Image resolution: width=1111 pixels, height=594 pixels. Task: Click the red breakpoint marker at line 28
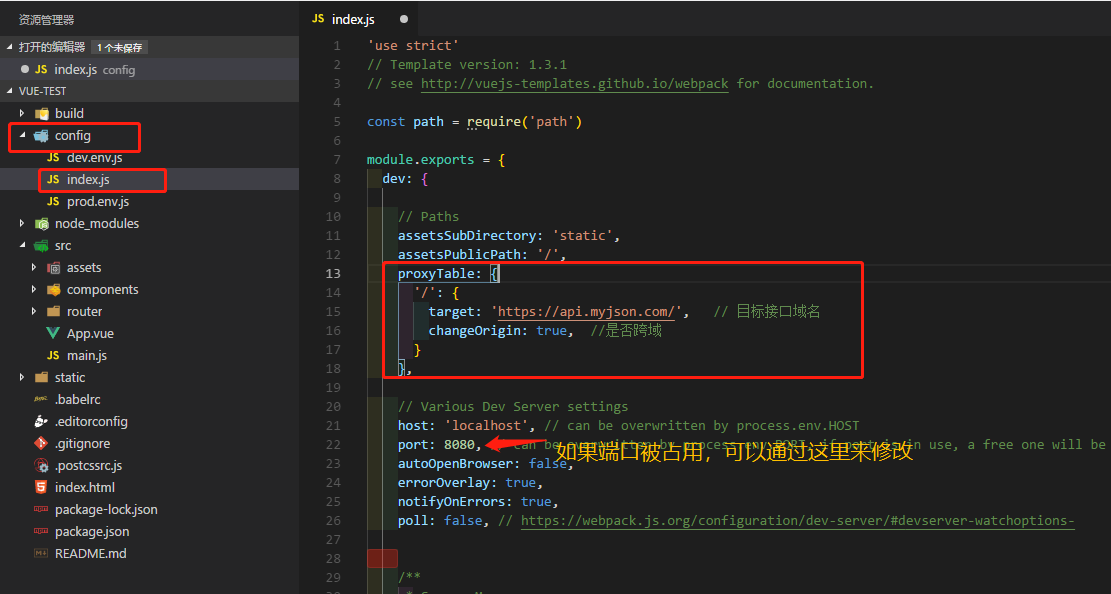coord(382,558)
